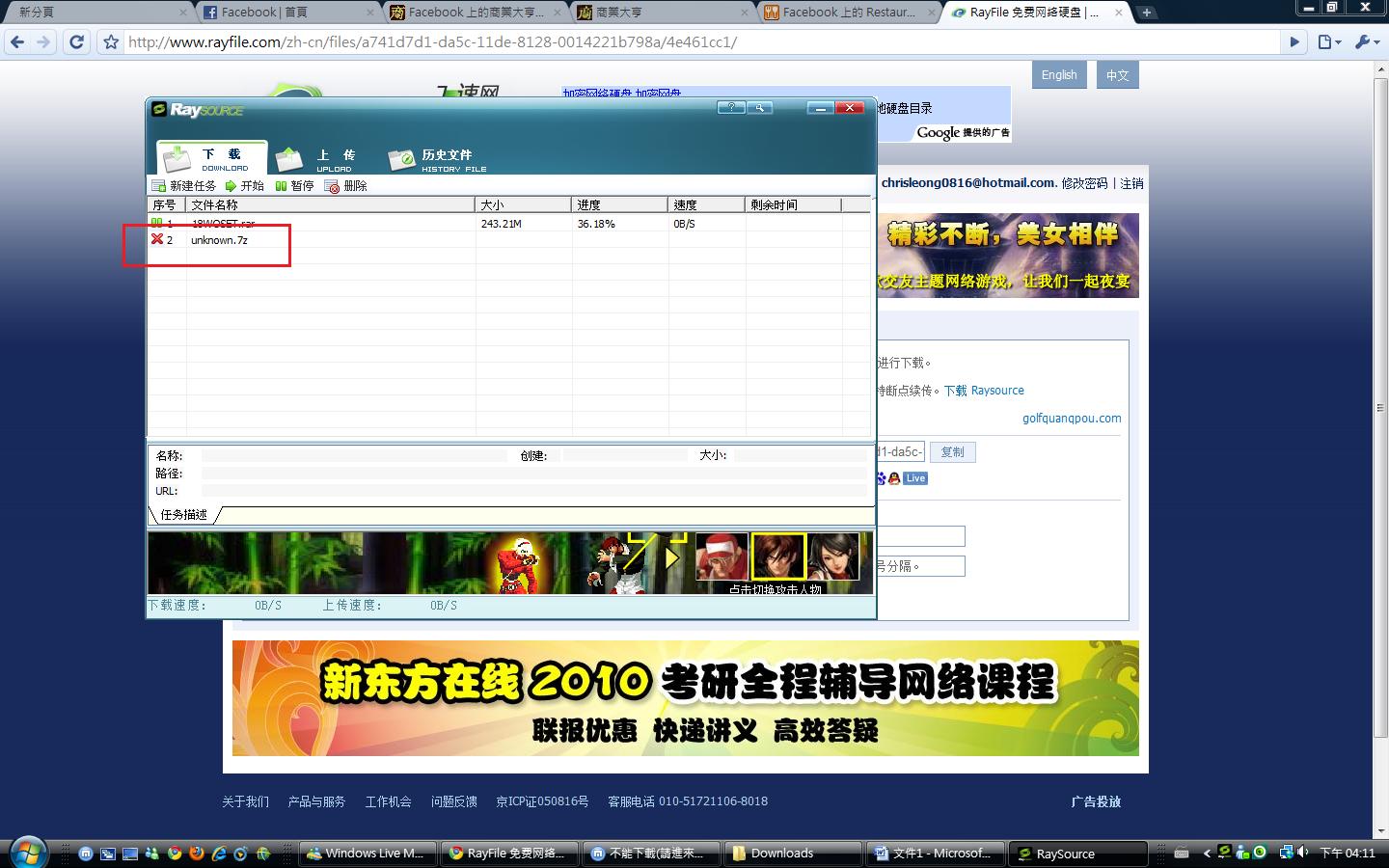1389x868 pixels.
Task: Create a new task with 新建任务
Action: pyautogui.click(x=183, y=186)
